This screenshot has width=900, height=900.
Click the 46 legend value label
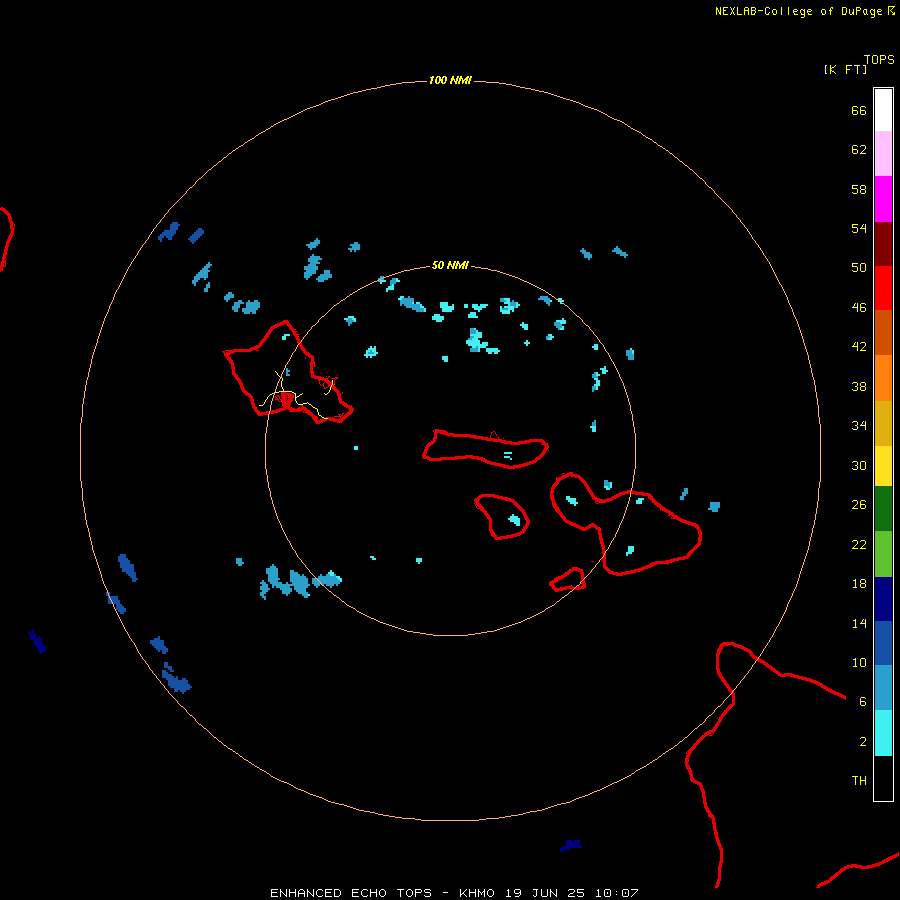[859, 307]
